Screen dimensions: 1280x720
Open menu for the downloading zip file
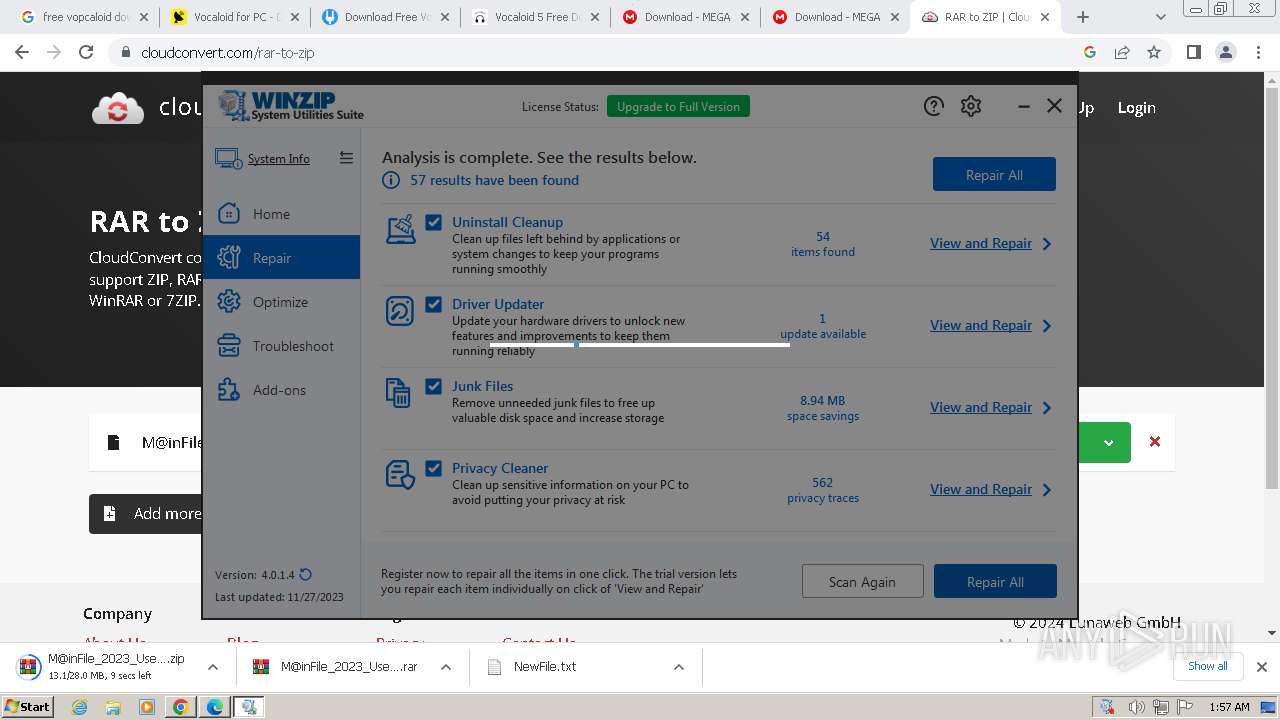212,667
